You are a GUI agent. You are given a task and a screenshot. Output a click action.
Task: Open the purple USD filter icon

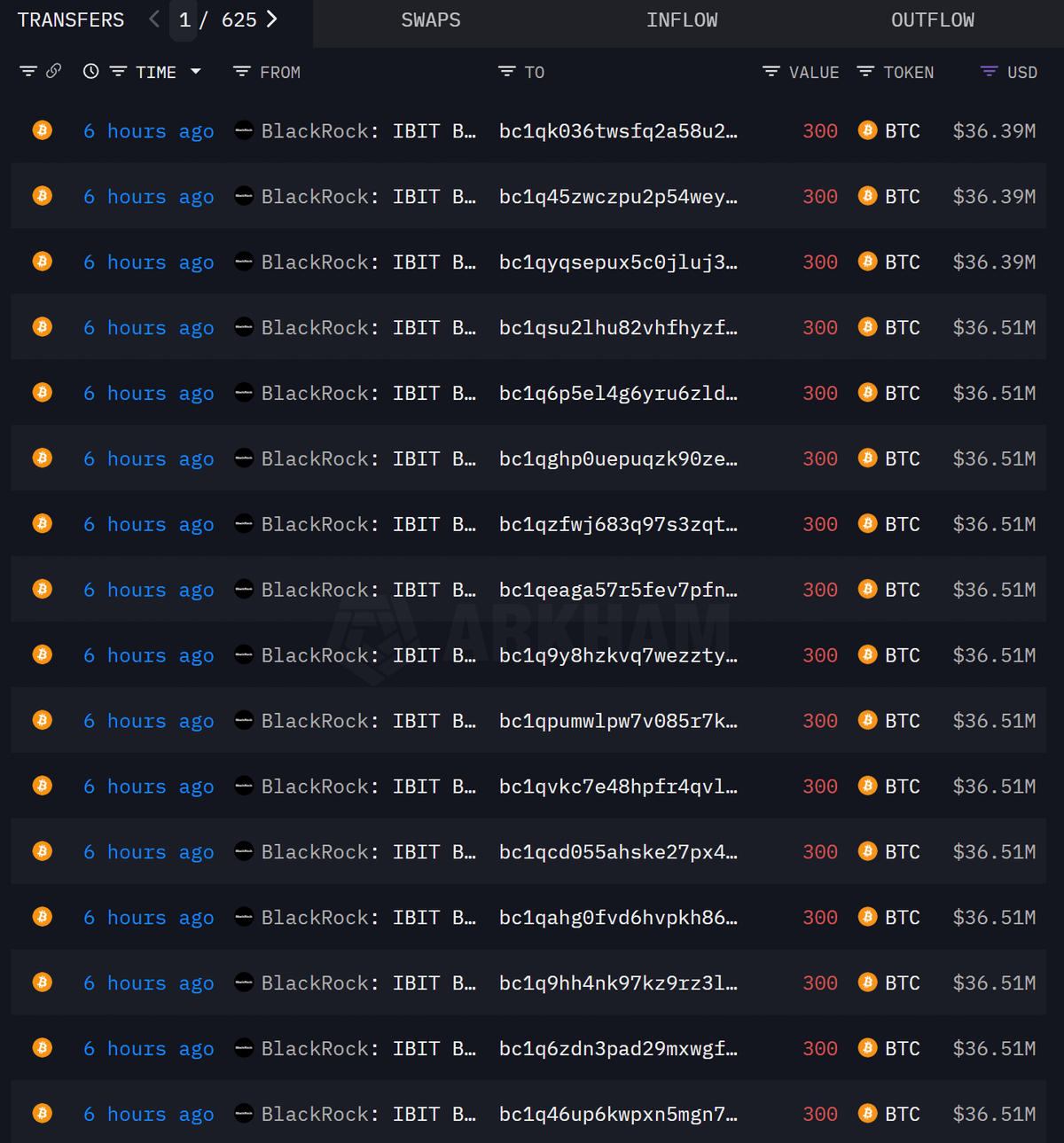(989, 72)
